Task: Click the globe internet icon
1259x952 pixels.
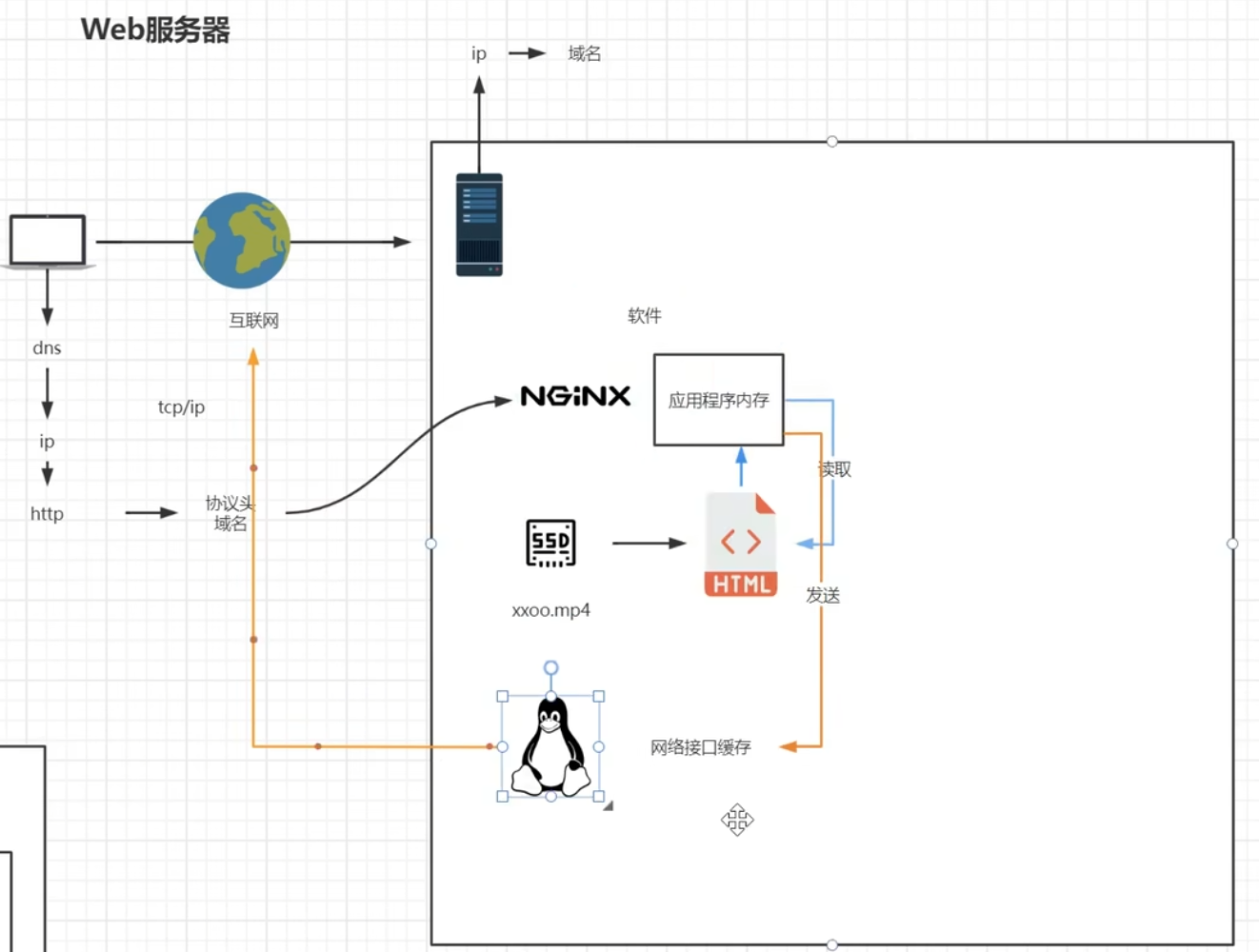Action: tap(242, 241)
